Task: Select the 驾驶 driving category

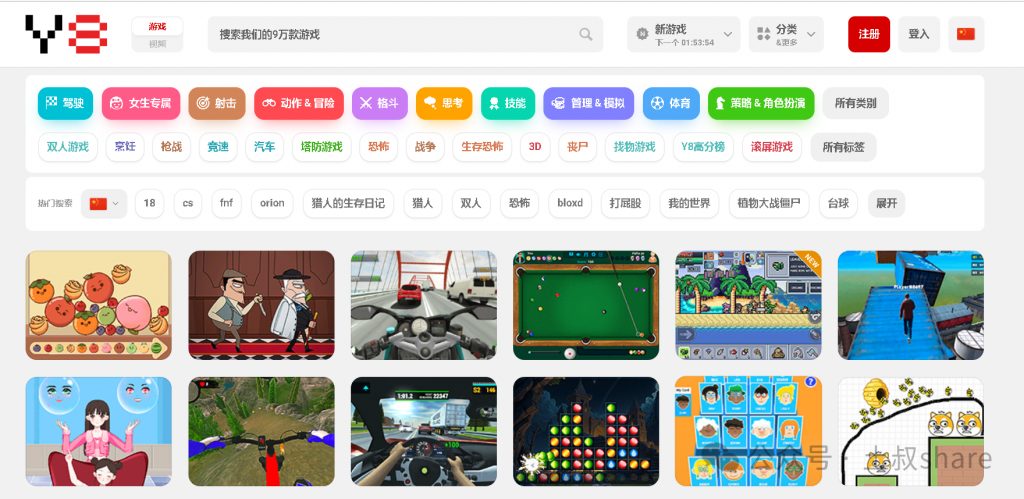Action: point(65,103)
